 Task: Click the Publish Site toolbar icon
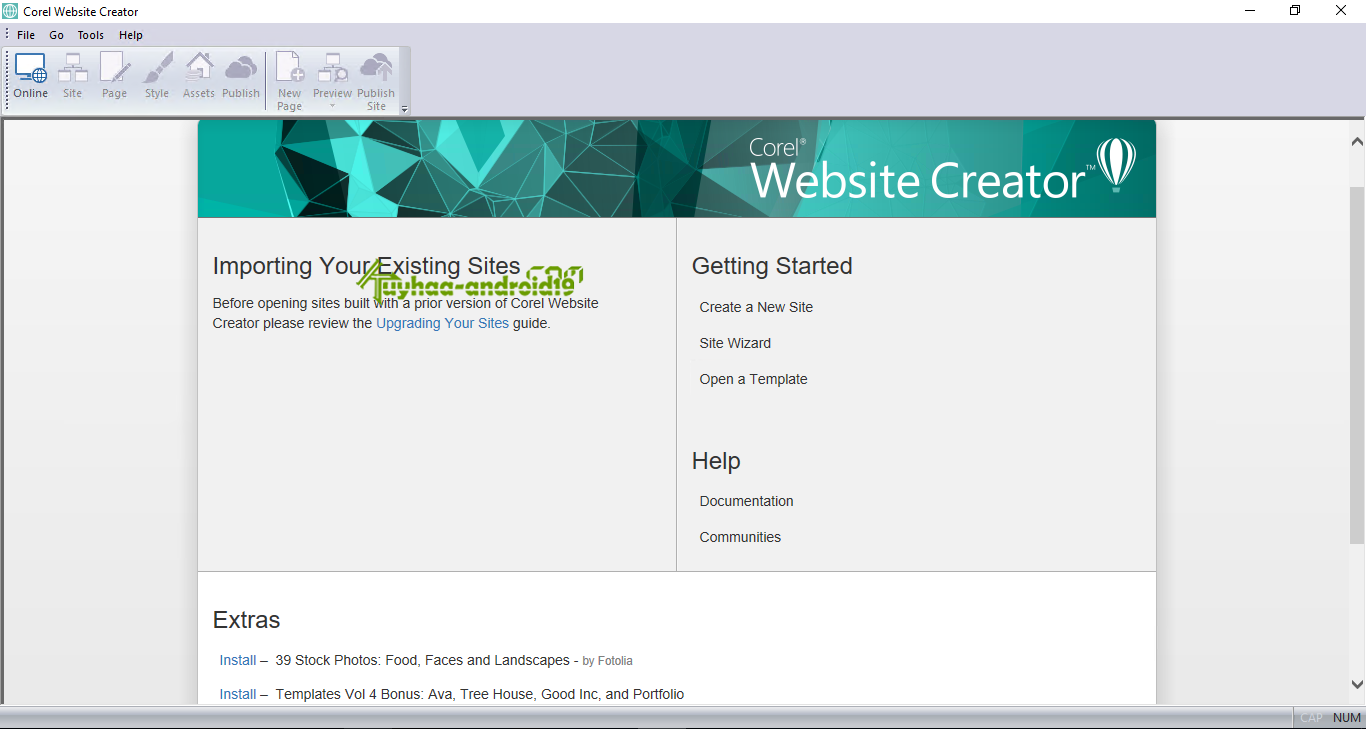[x=376, y=81]
